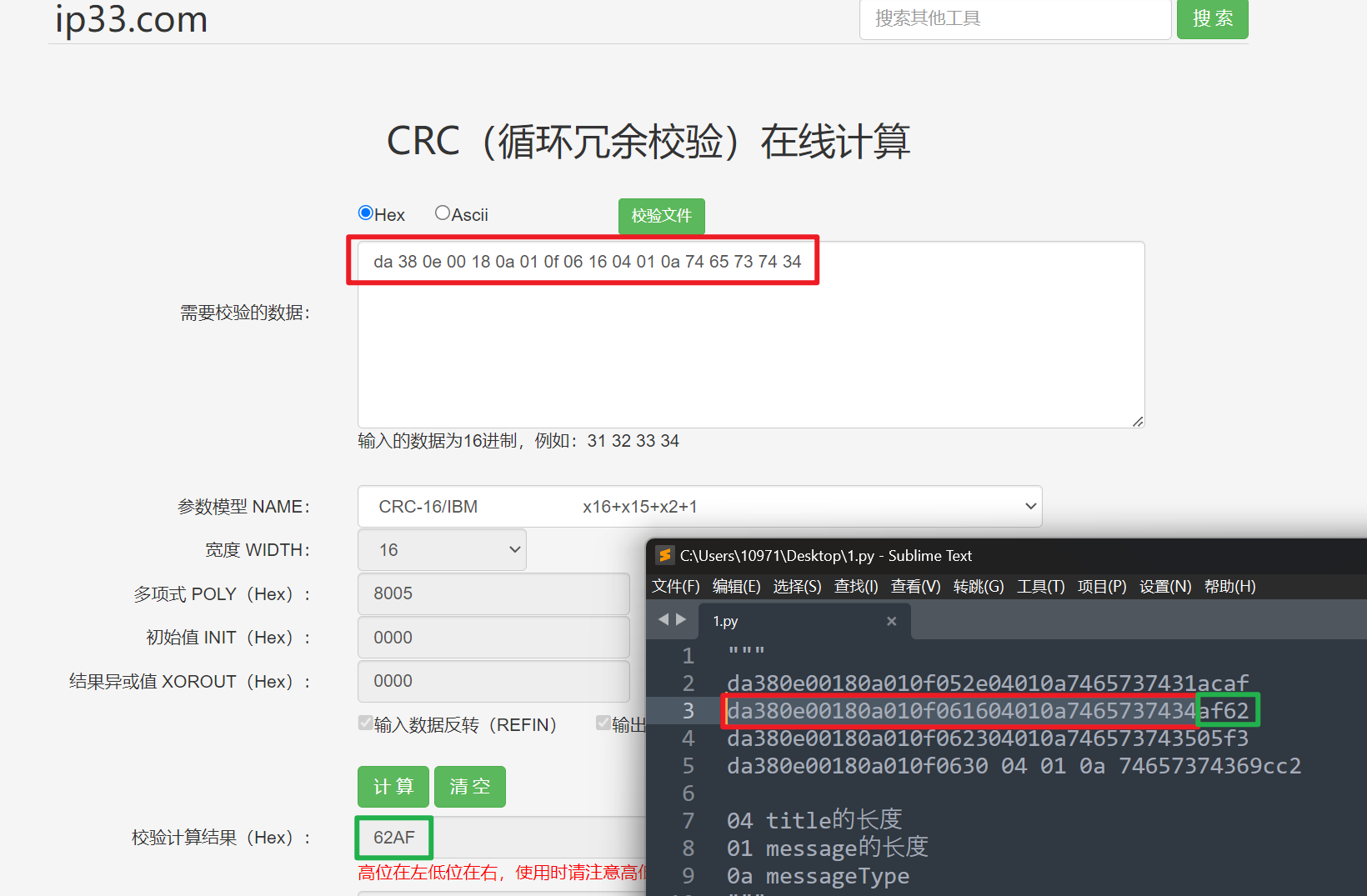Open the 工具(T) menu in Sublime Text
1367x896 pixels.
point(1041,587)
